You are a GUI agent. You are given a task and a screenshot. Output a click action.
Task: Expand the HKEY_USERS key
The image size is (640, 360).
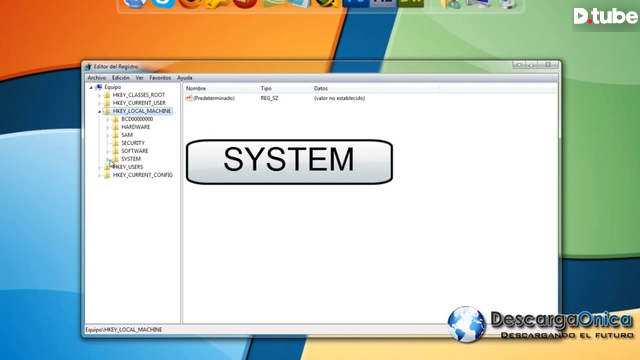[99, 167]
